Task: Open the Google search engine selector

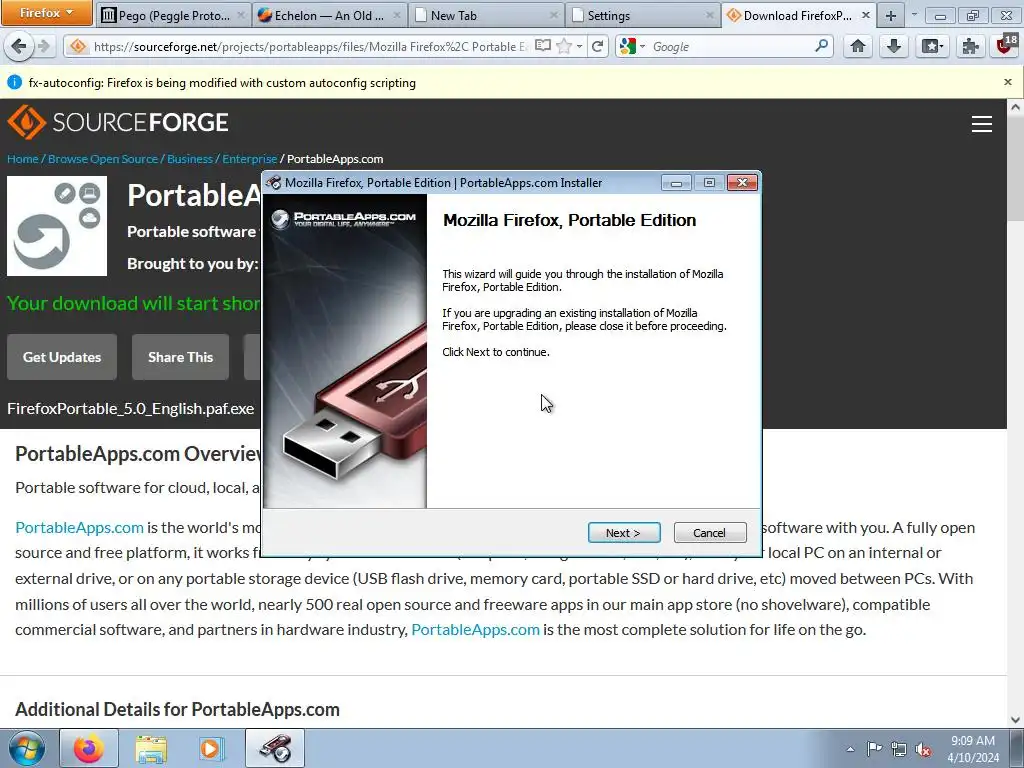Action: point(632,46)
